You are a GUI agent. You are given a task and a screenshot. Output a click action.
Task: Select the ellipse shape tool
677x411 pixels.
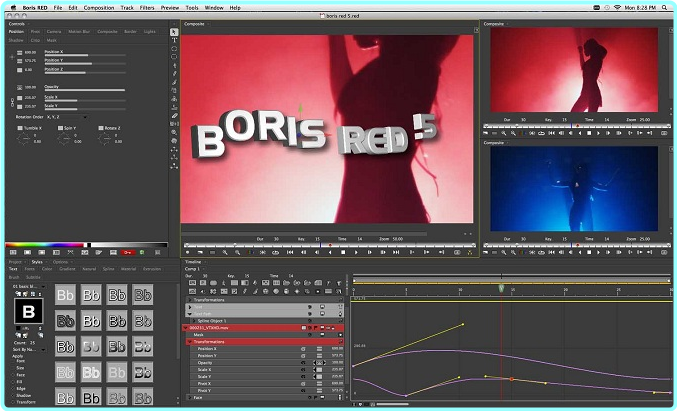[x=174, y=49]
